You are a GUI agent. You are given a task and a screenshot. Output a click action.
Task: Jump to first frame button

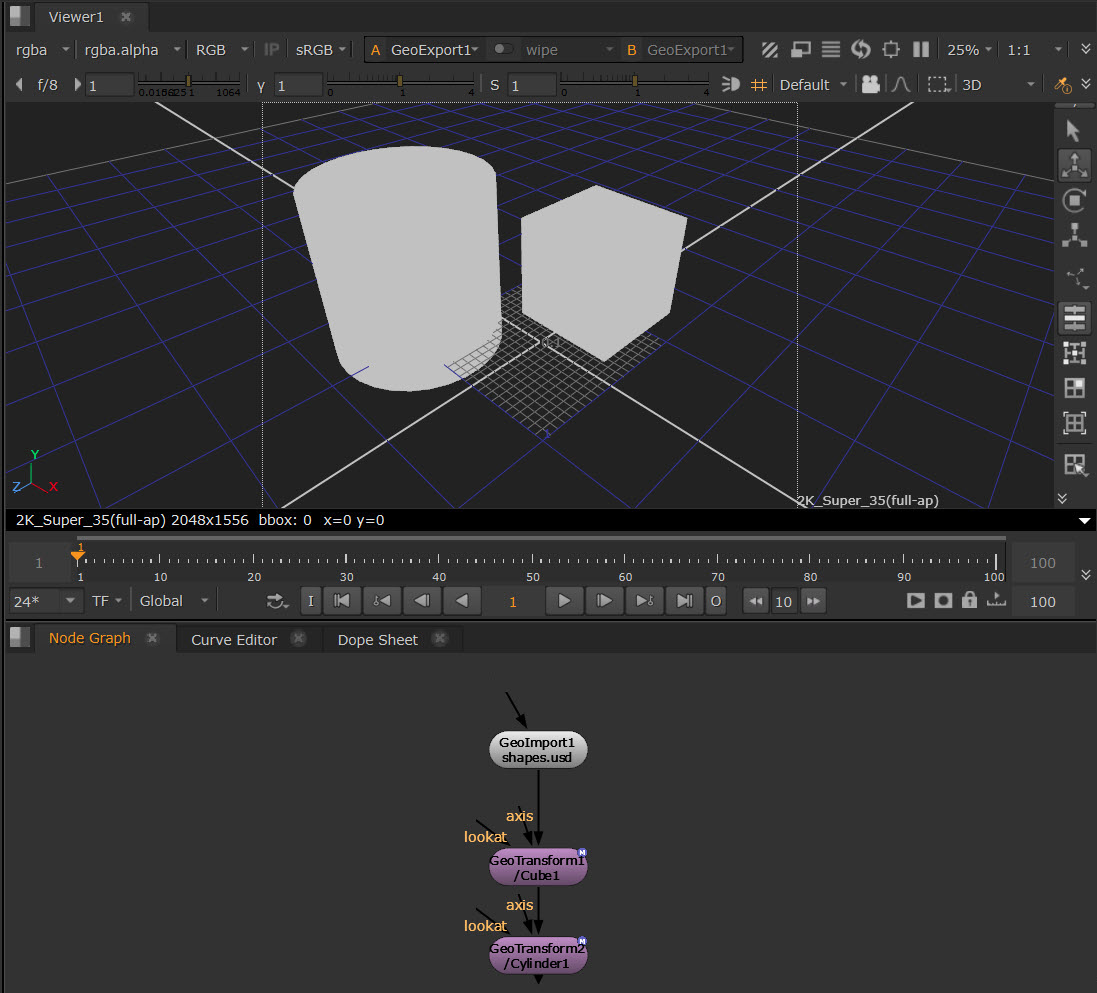click(x=342, y=601)
